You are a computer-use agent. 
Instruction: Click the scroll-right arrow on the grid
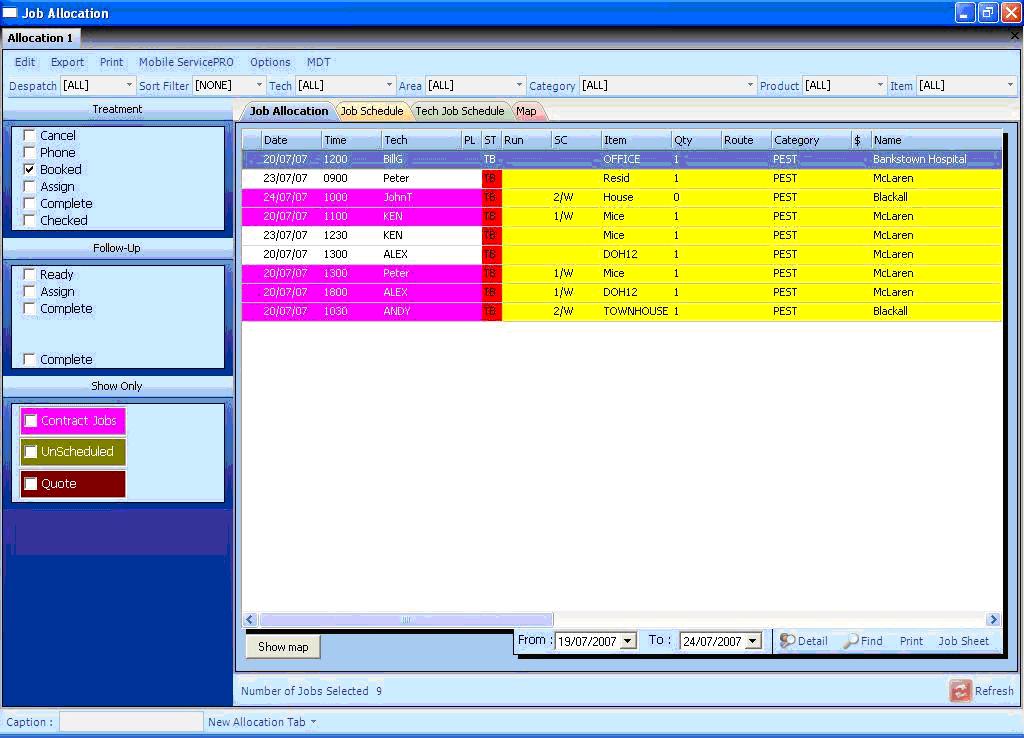[993, 620]
